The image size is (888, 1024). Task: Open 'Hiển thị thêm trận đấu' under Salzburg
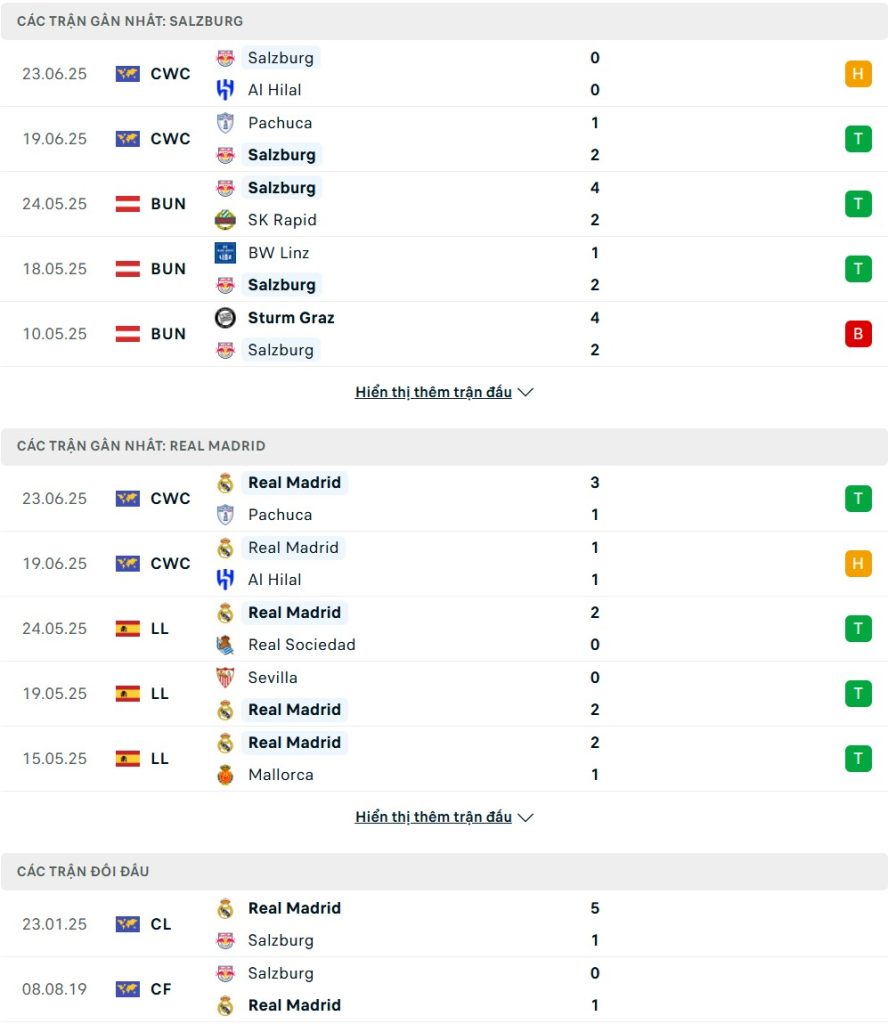(x=434, y=392)
